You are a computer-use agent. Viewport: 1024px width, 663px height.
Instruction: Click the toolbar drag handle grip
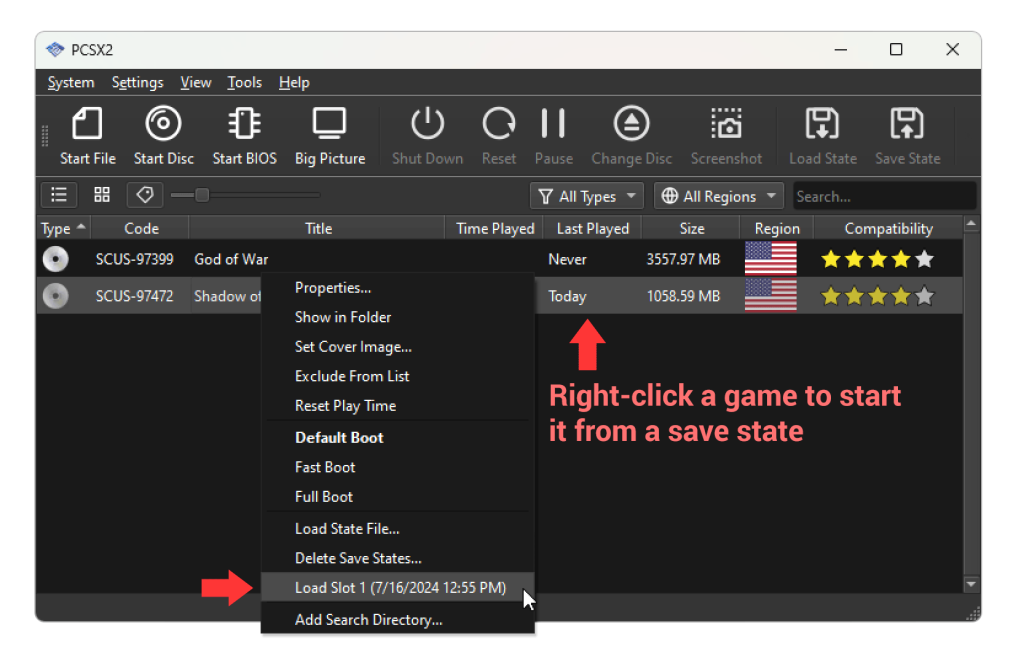[45, 136]
